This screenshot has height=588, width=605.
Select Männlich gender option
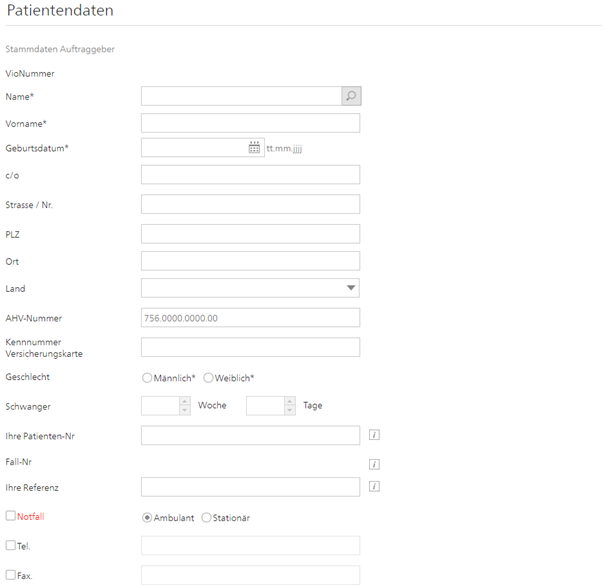click(148, 378)
